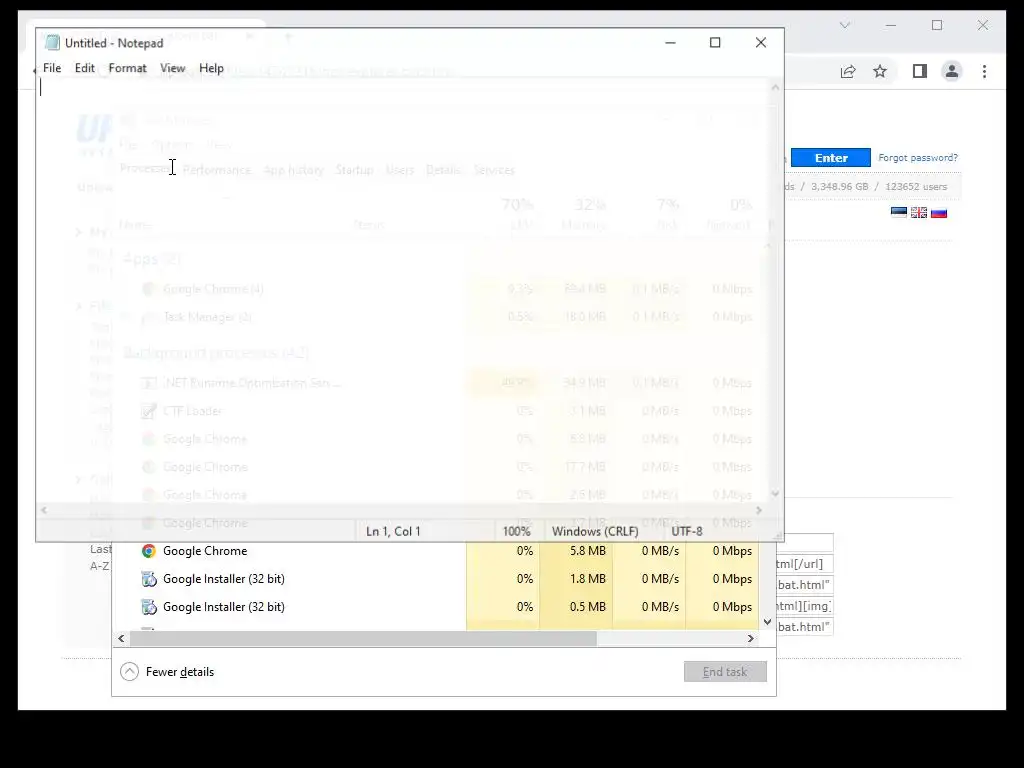Open the Help menu in Notepad

(x=211, y=68)
